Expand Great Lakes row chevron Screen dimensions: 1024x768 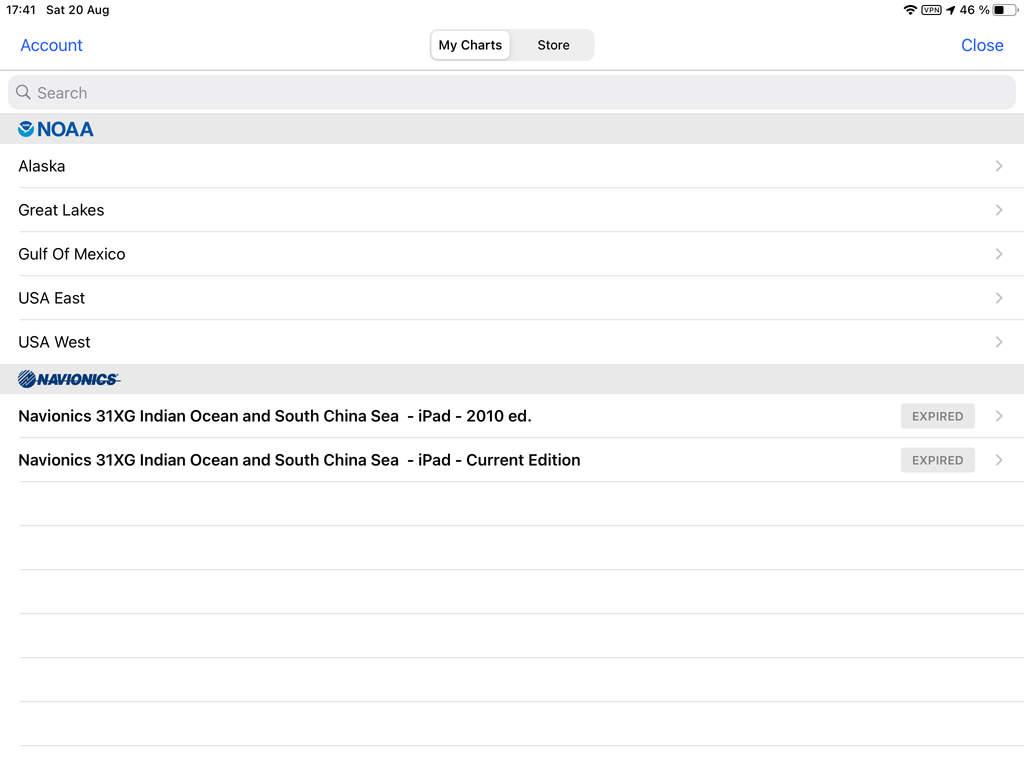click(999, 210)
